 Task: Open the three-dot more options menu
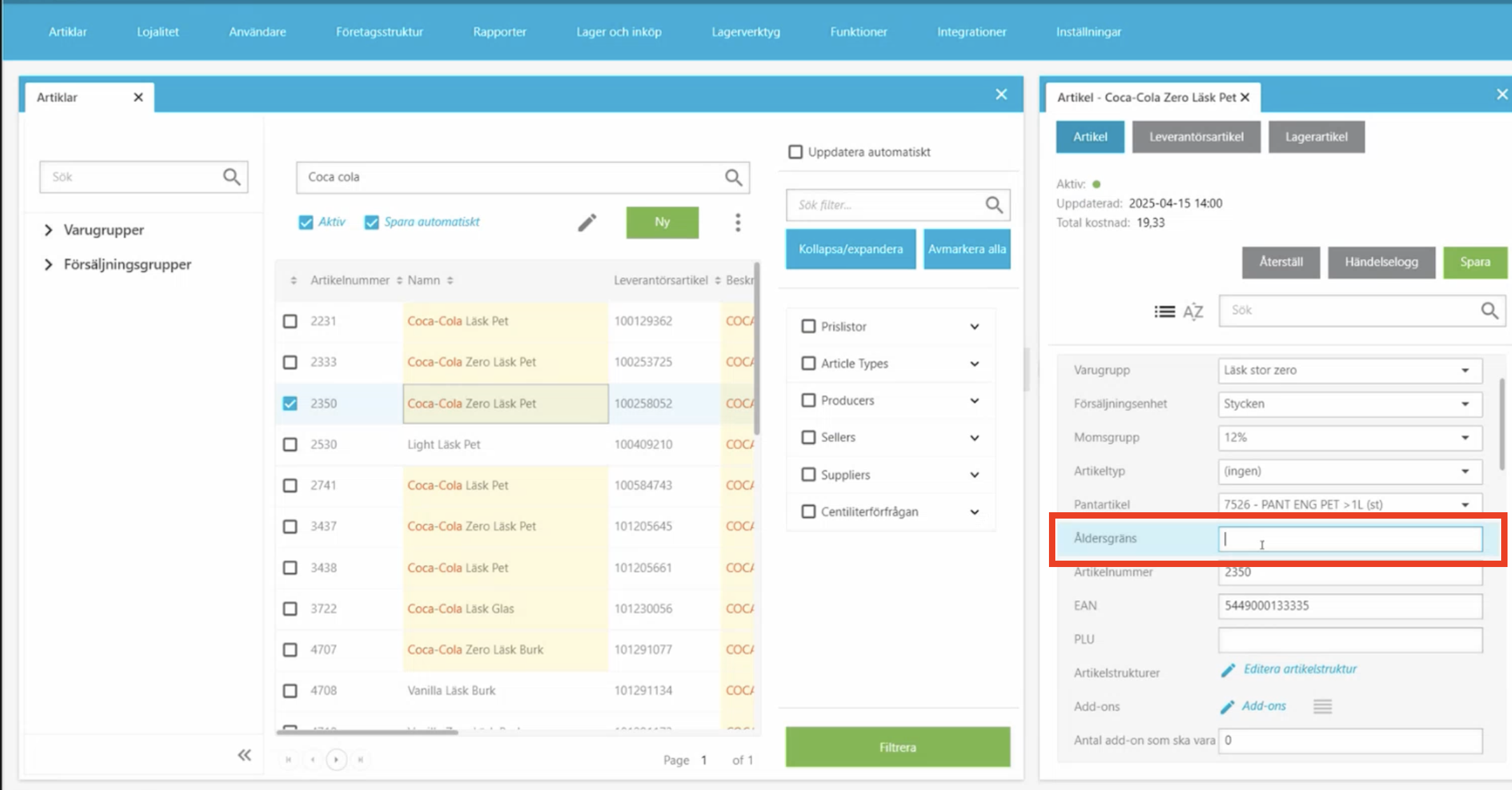[x=738, y=222]
